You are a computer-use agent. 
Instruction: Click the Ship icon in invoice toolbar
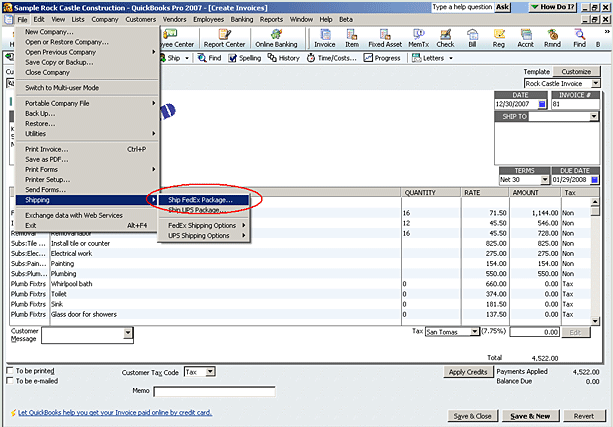(170, 58)
